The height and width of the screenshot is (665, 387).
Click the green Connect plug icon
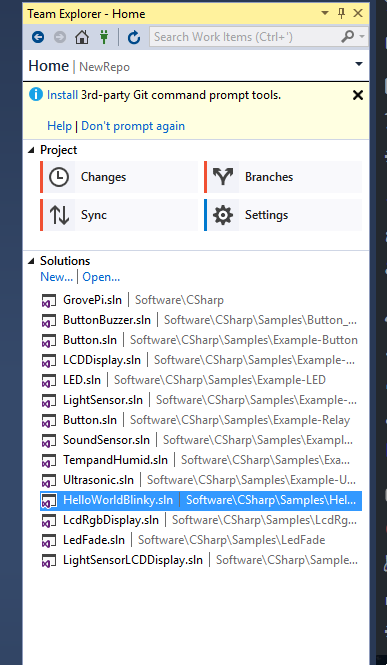(x=104, y=37)
